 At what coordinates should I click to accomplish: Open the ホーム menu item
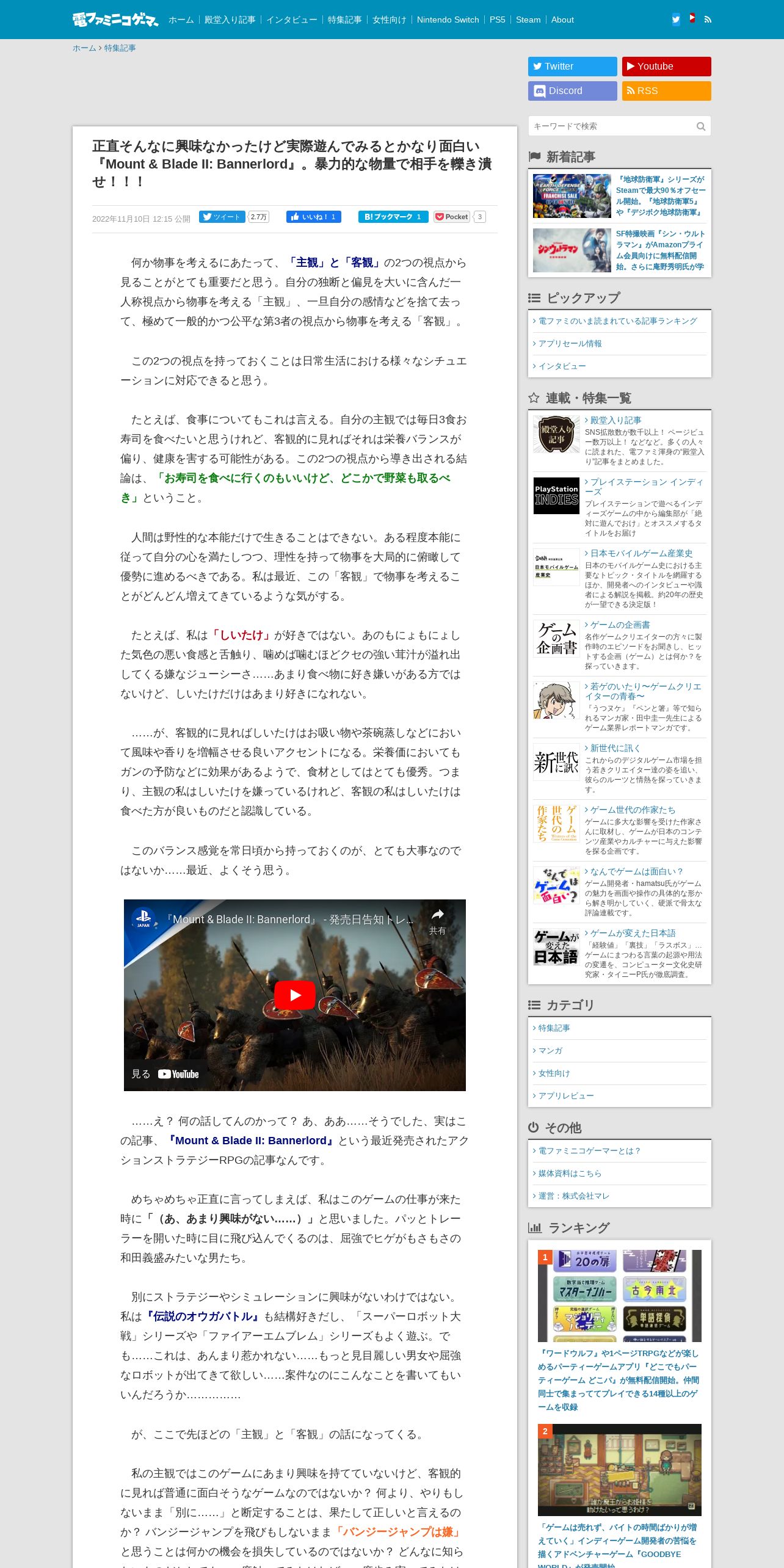click(181, 20)
